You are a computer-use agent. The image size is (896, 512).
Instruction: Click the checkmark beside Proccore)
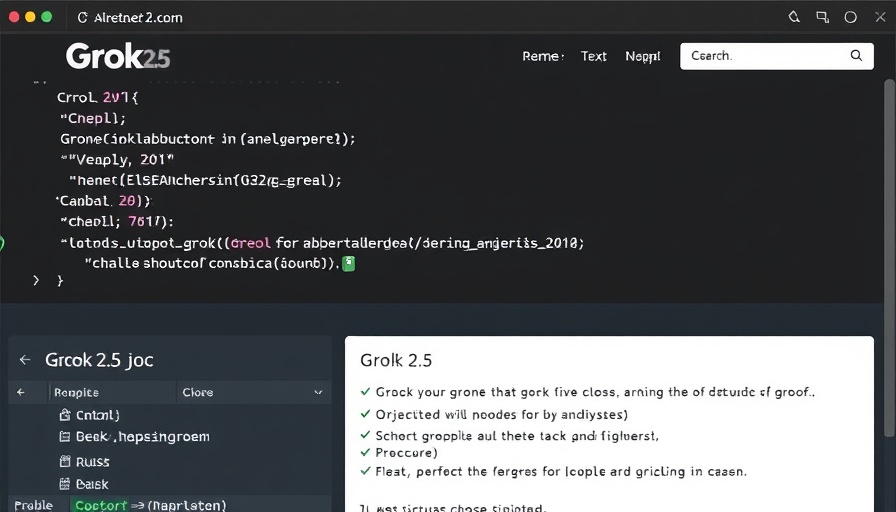(x=366, y=452)
